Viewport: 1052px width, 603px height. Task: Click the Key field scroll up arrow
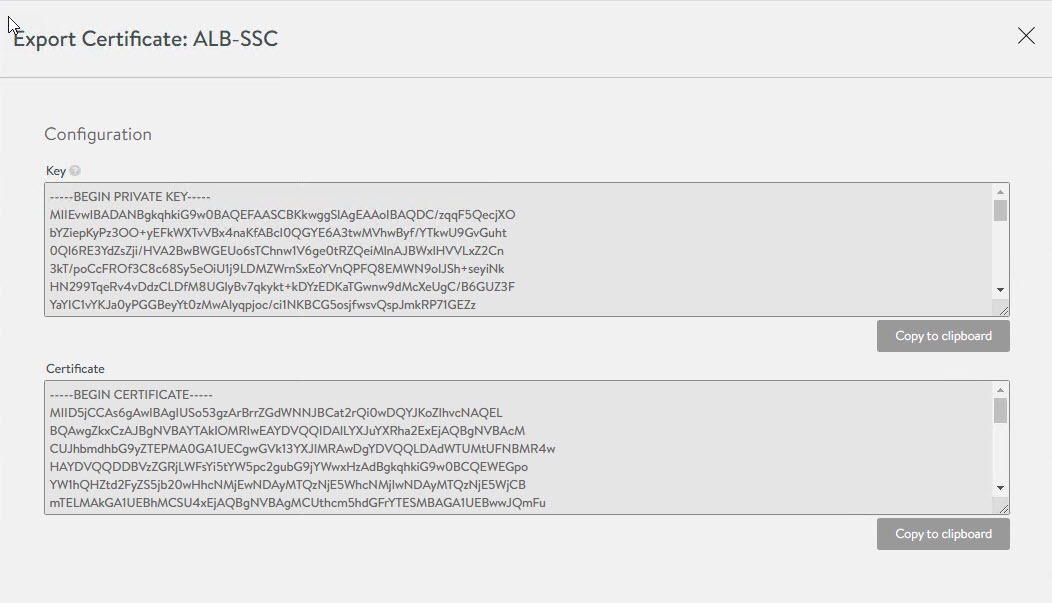pos(1000,192)
